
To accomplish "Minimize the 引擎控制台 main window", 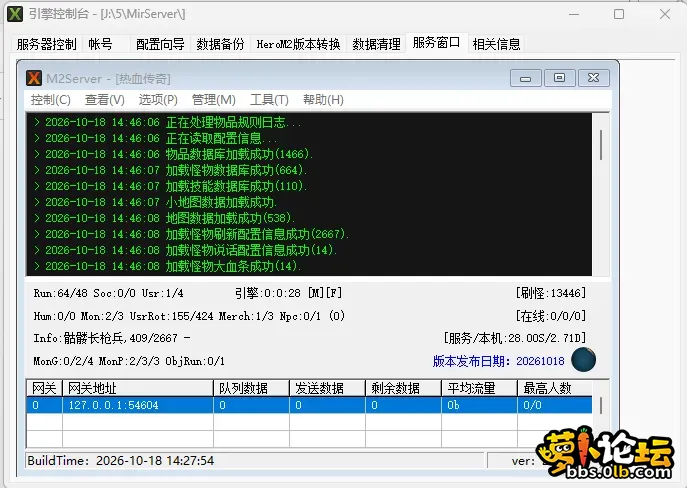I will tap(574, 14).
